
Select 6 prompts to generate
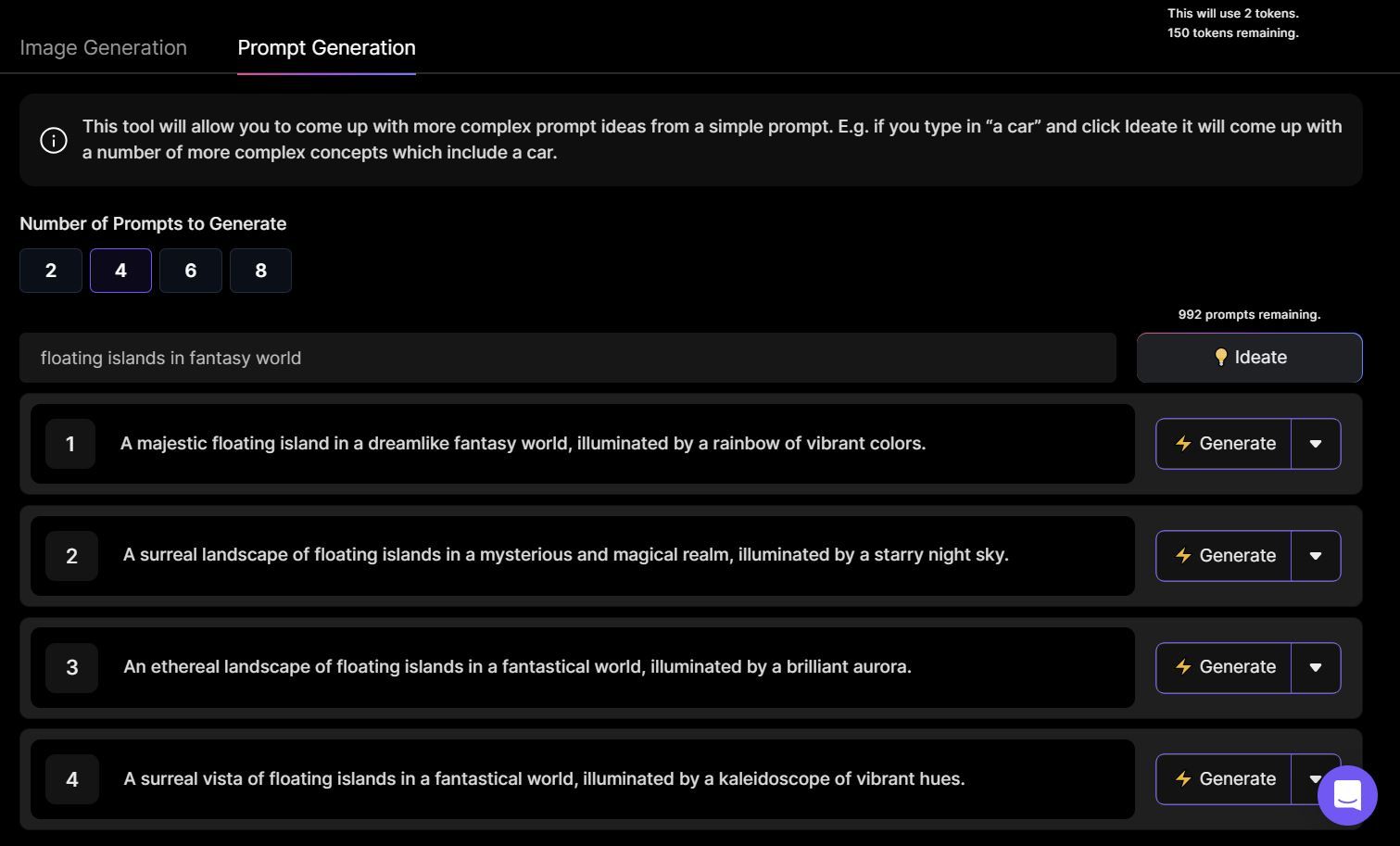pyautogui.click(x=191, y=271)
